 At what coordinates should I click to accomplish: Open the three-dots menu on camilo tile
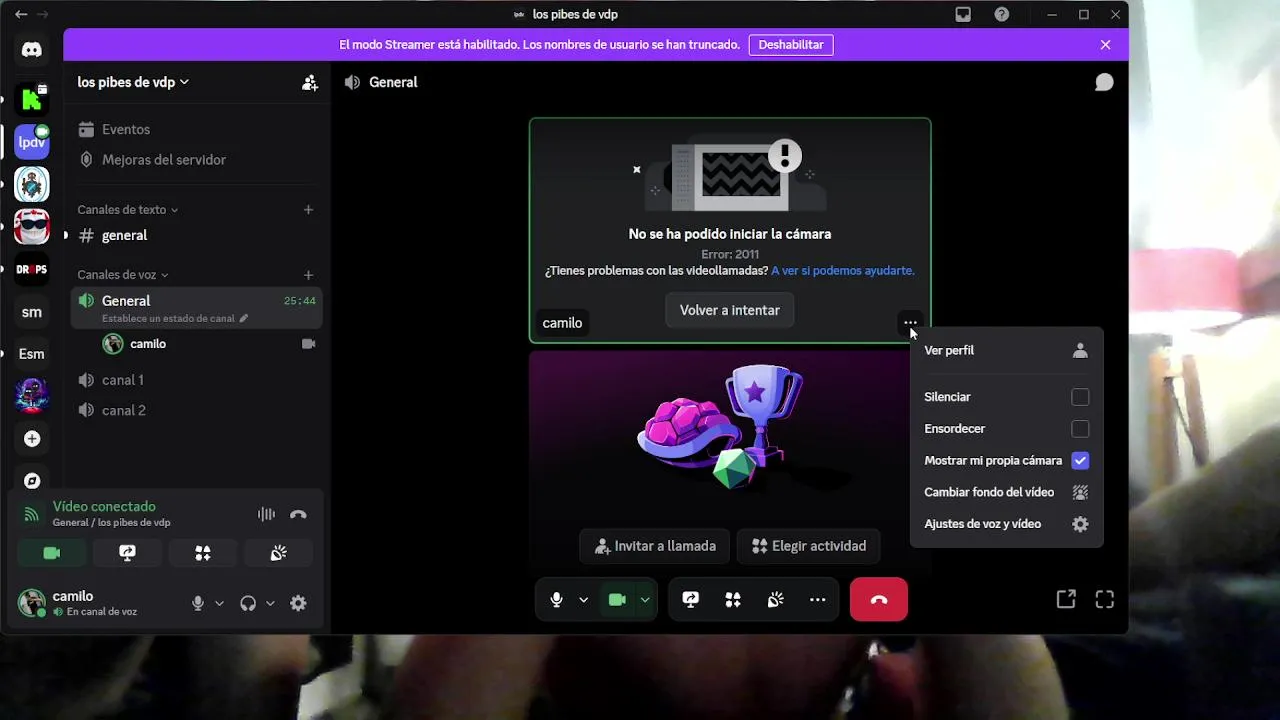[x=910, y=323]
